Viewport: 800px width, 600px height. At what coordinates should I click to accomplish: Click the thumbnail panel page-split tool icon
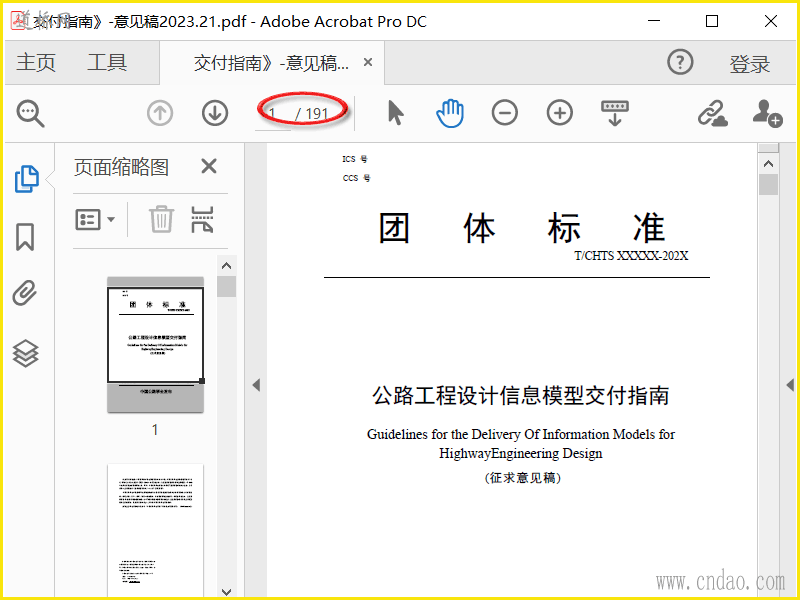(202, 219)
